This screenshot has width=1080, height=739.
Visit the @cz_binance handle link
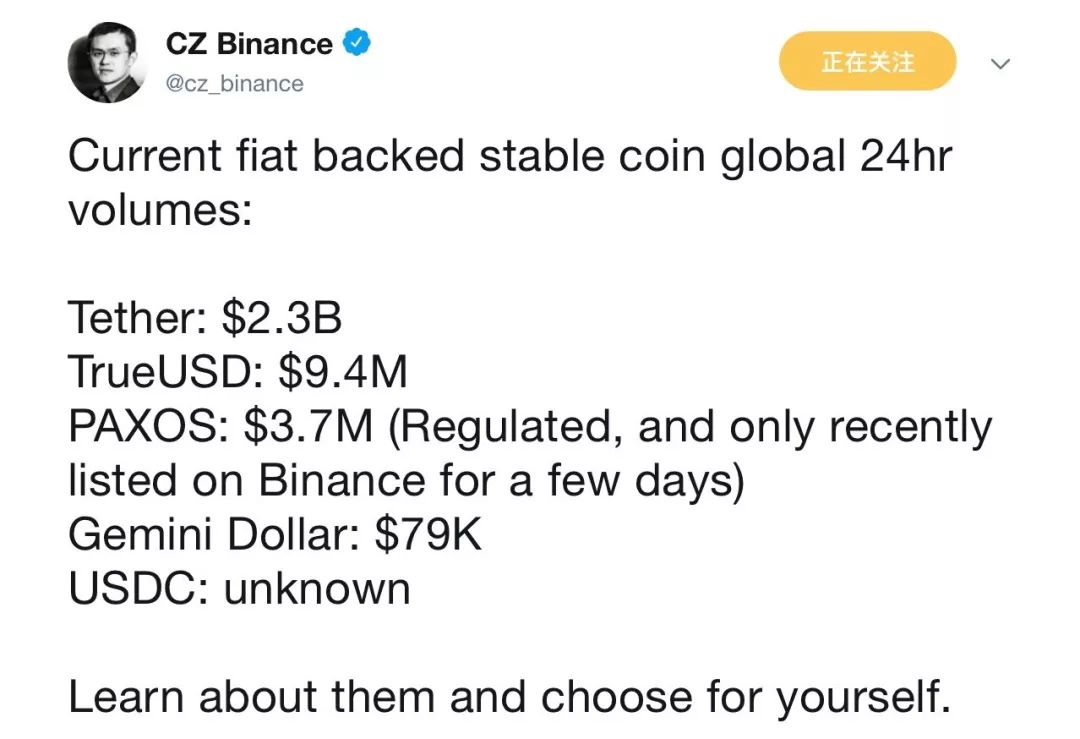click(x=234, y=83)
